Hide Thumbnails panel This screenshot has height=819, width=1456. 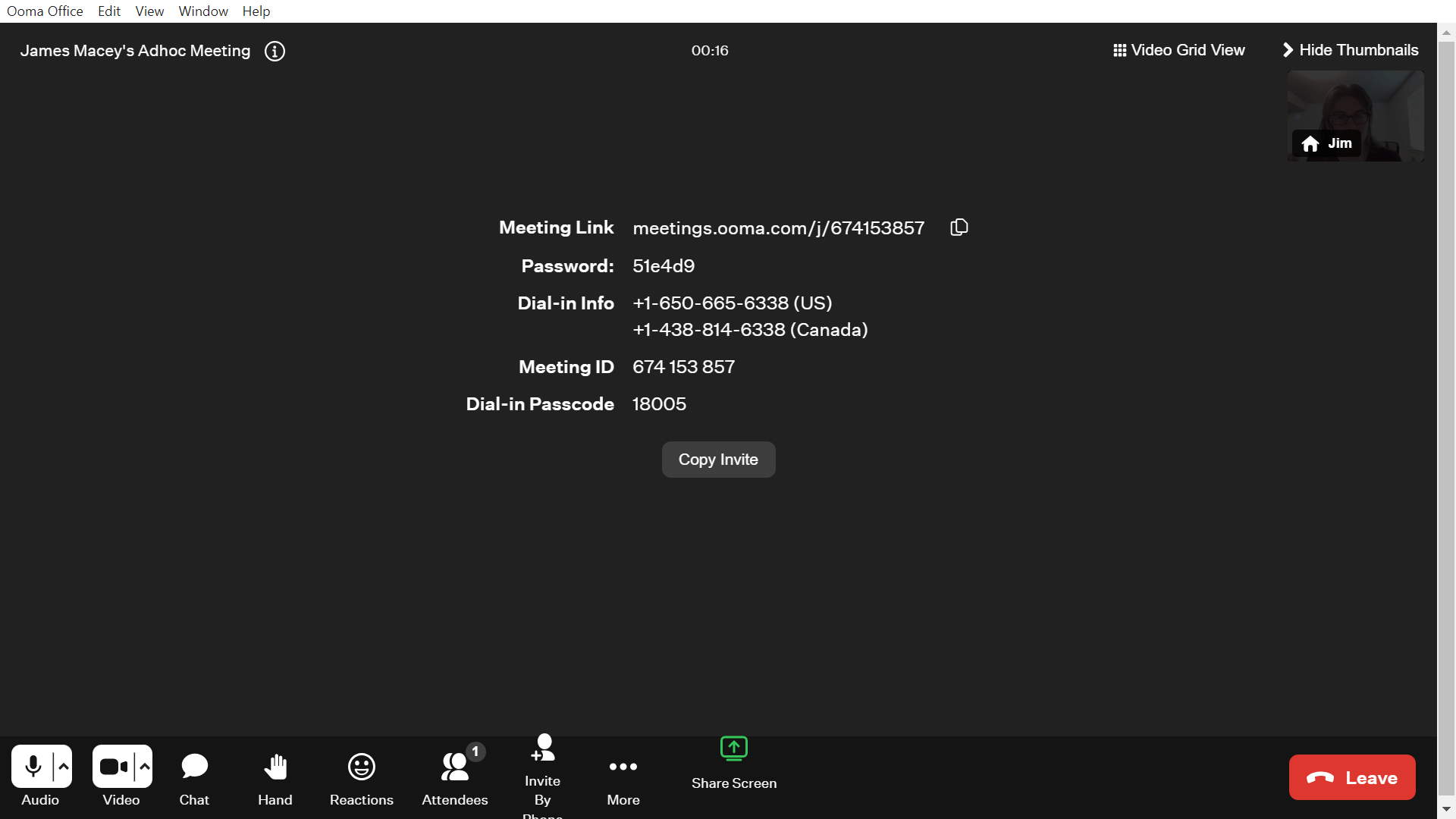[1351, 50]
